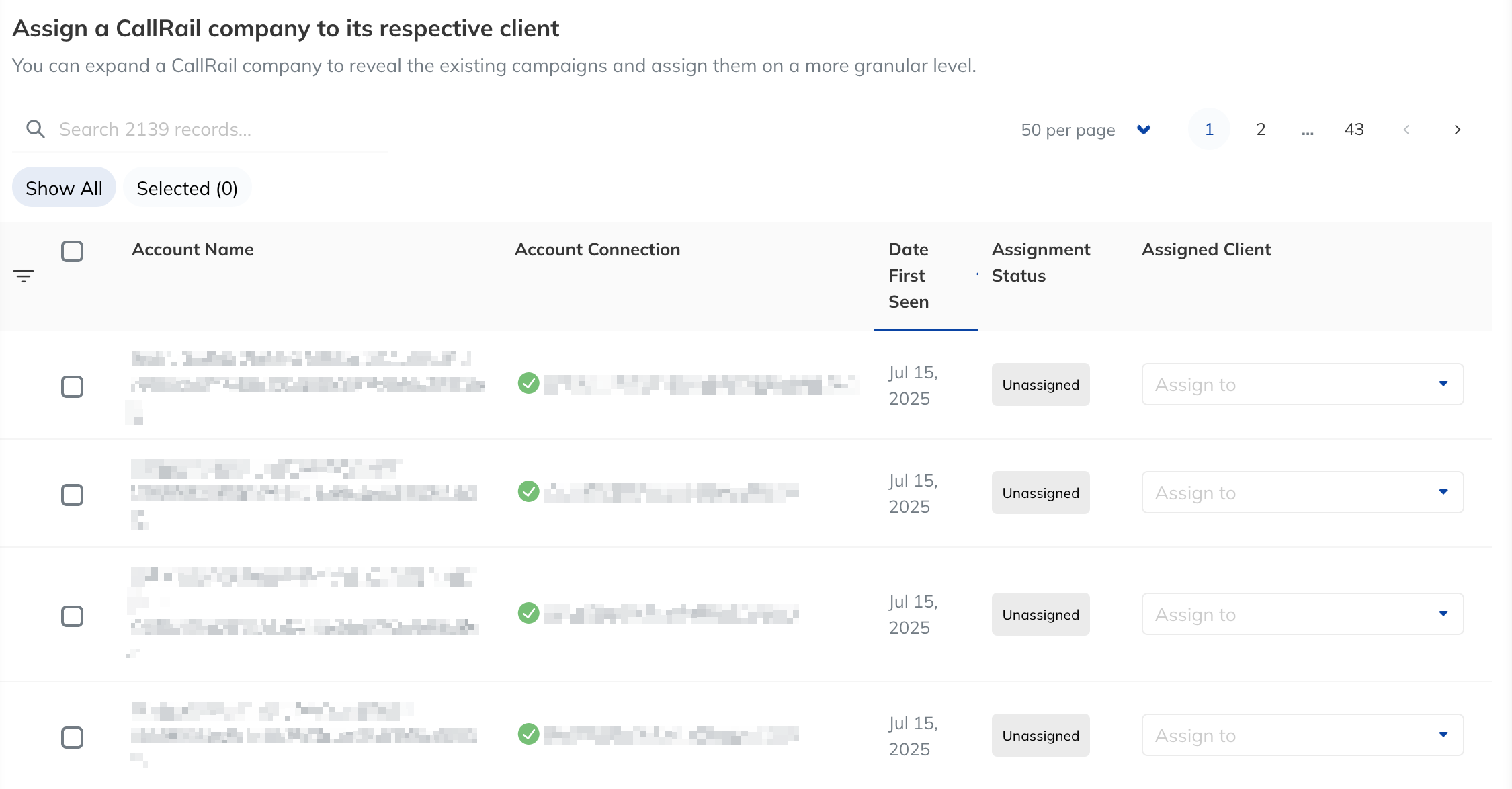Click third row green connection checkmark

529,613
